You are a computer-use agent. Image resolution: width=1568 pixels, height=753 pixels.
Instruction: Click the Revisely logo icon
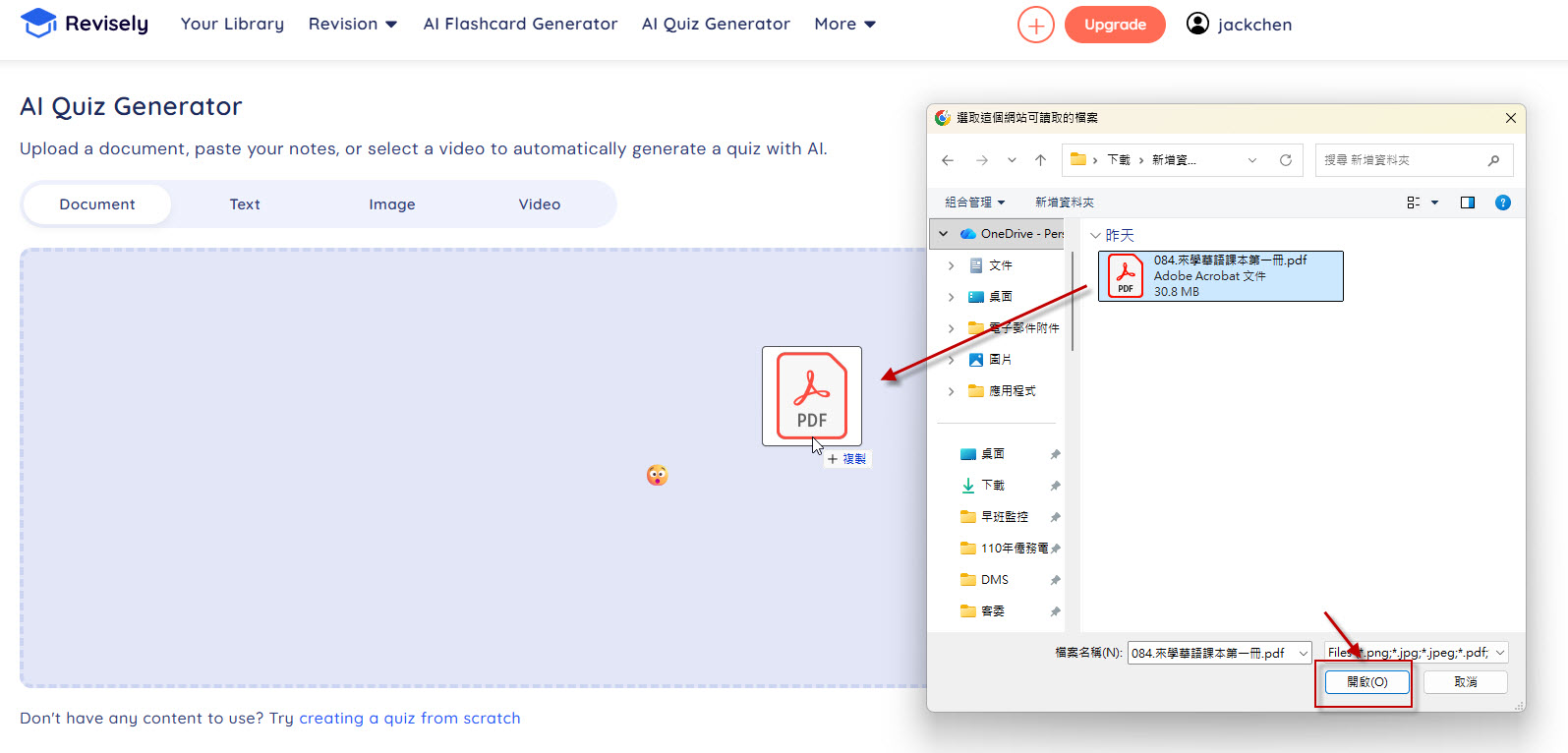pos(38,24)
